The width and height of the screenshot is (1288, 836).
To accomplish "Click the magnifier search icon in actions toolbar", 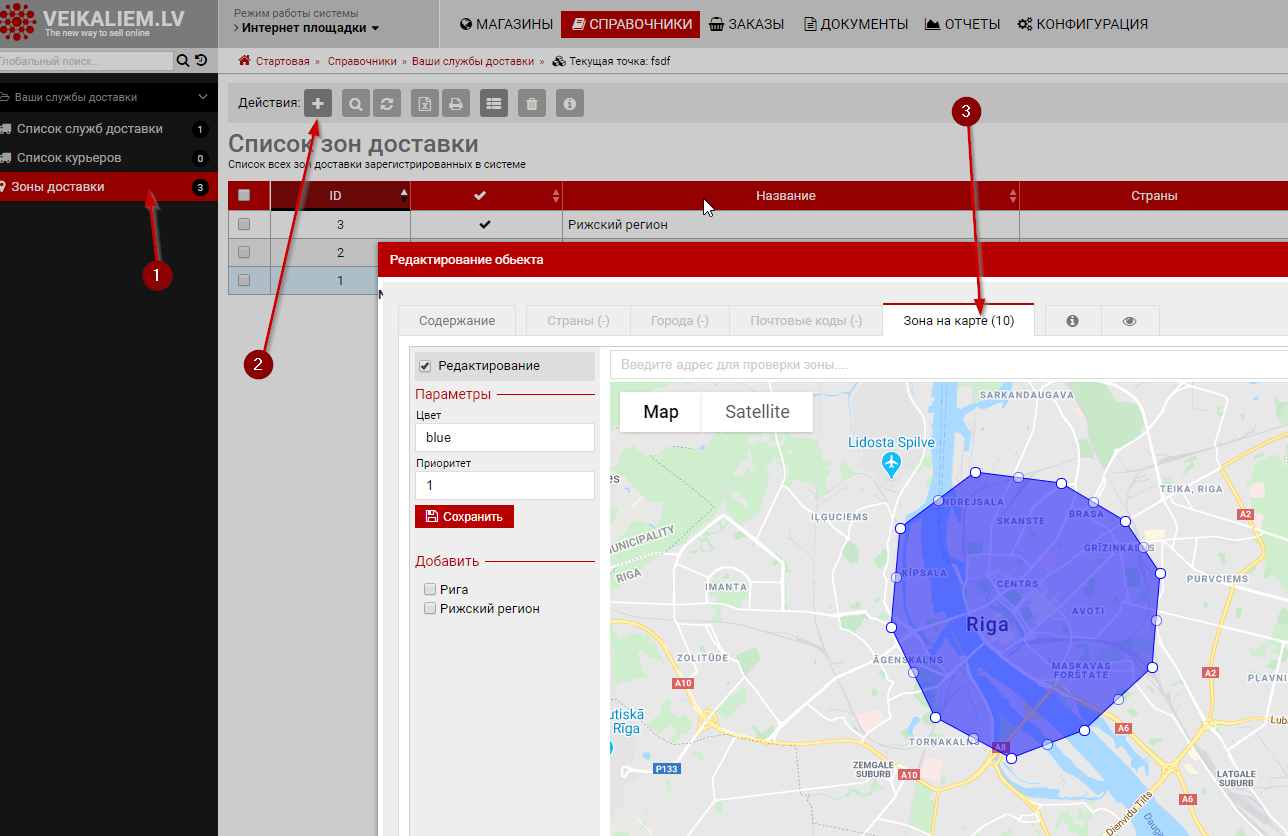I will [356, 103].
